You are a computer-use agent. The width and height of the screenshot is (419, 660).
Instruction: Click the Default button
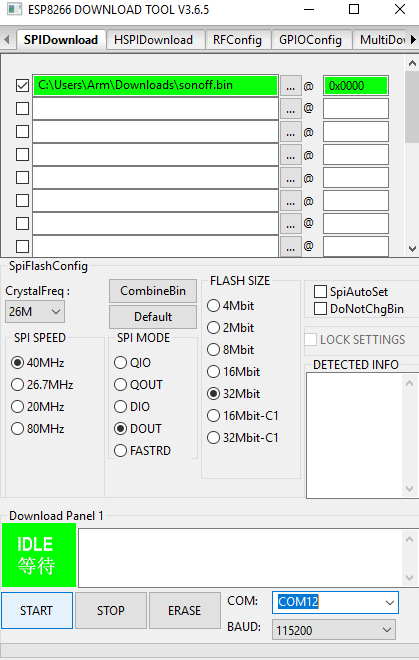point(153,317)
